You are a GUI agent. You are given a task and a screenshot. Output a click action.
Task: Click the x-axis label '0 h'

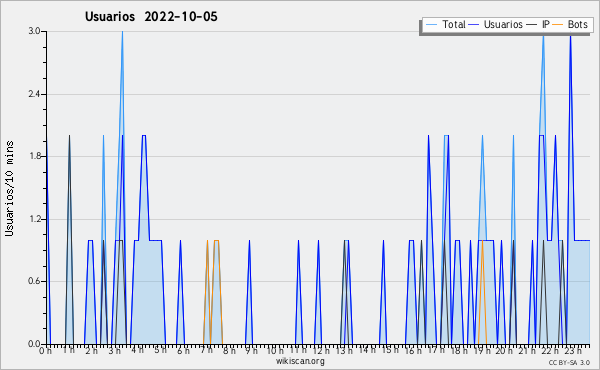tap(46, 350)
